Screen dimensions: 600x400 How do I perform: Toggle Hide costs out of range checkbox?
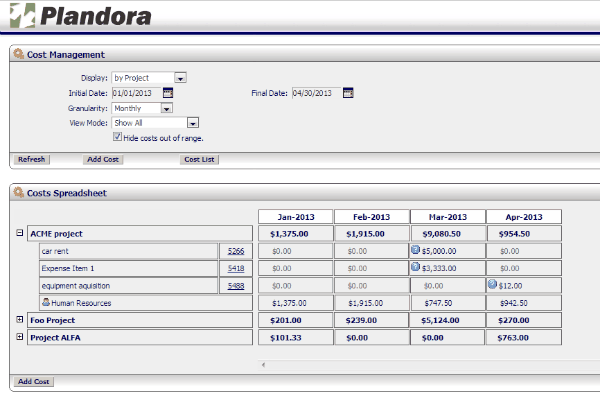click(x=117, y=137)
